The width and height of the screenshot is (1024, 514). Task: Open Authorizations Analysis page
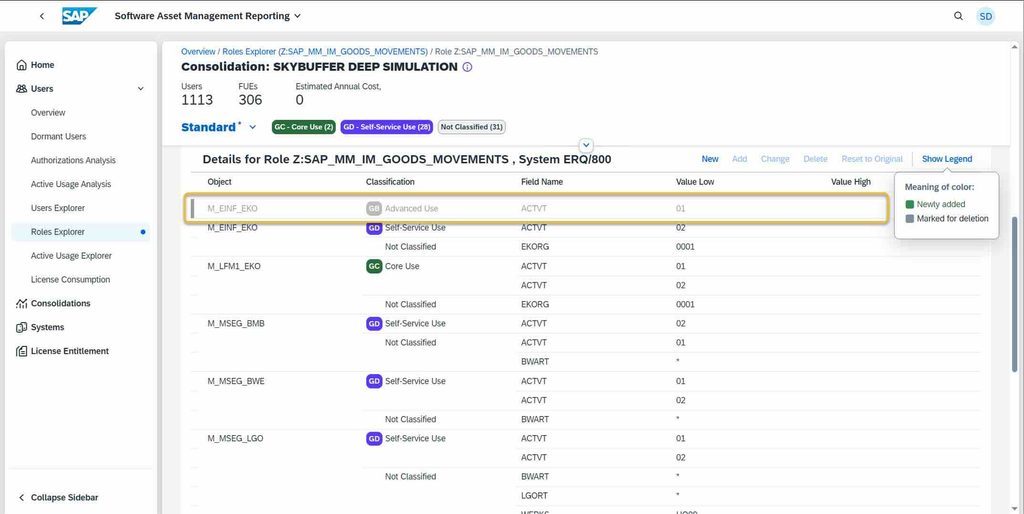click(73, 160)
